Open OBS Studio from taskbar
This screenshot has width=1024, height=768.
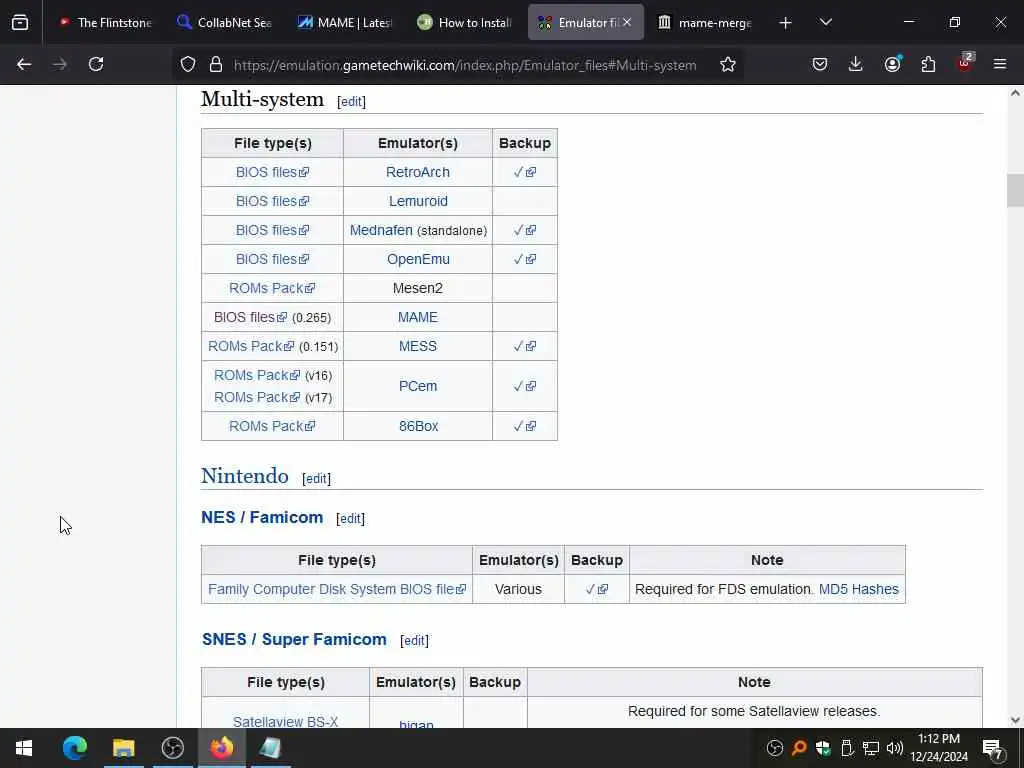172,748
